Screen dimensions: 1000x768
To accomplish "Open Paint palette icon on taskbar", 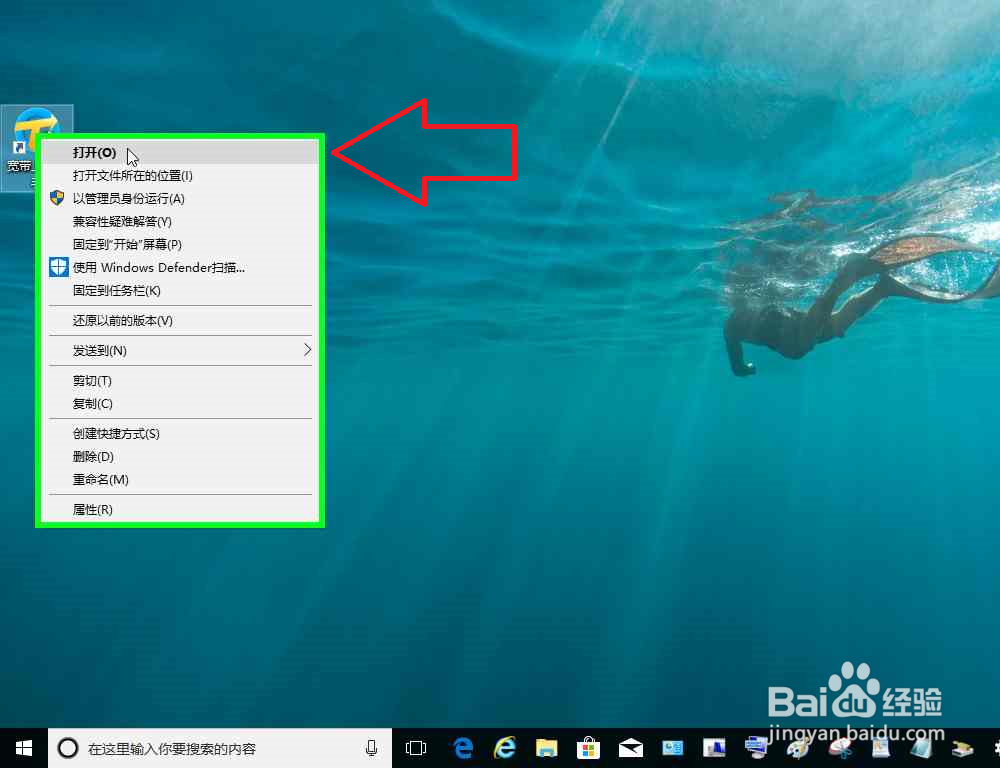I will [798, 748].
